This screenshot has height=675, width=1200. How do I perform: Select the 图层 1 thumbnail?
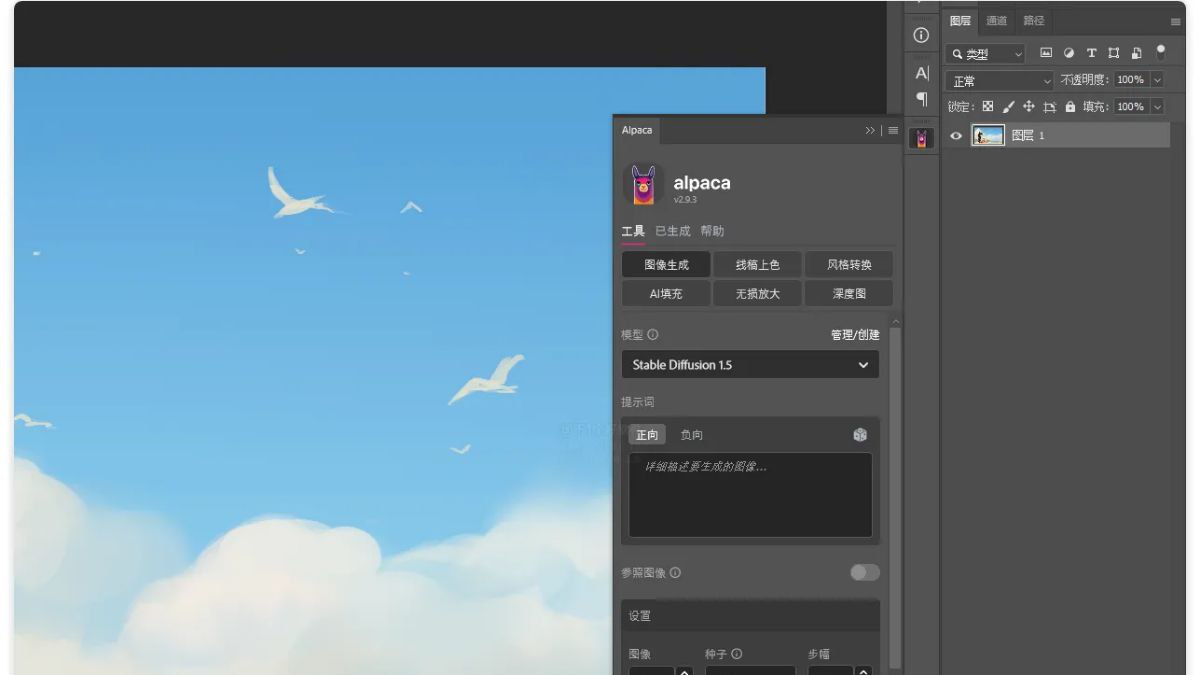(x=988, y=136)
